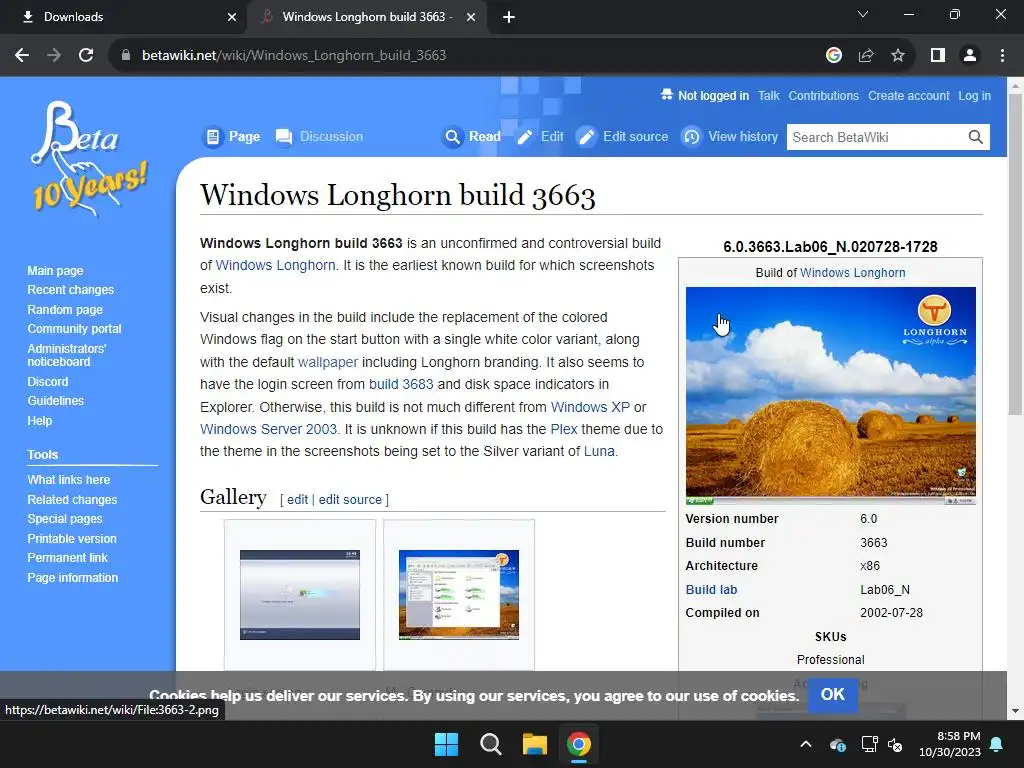Select the Page tab
Screen dimensions: 1024x768
232,136
